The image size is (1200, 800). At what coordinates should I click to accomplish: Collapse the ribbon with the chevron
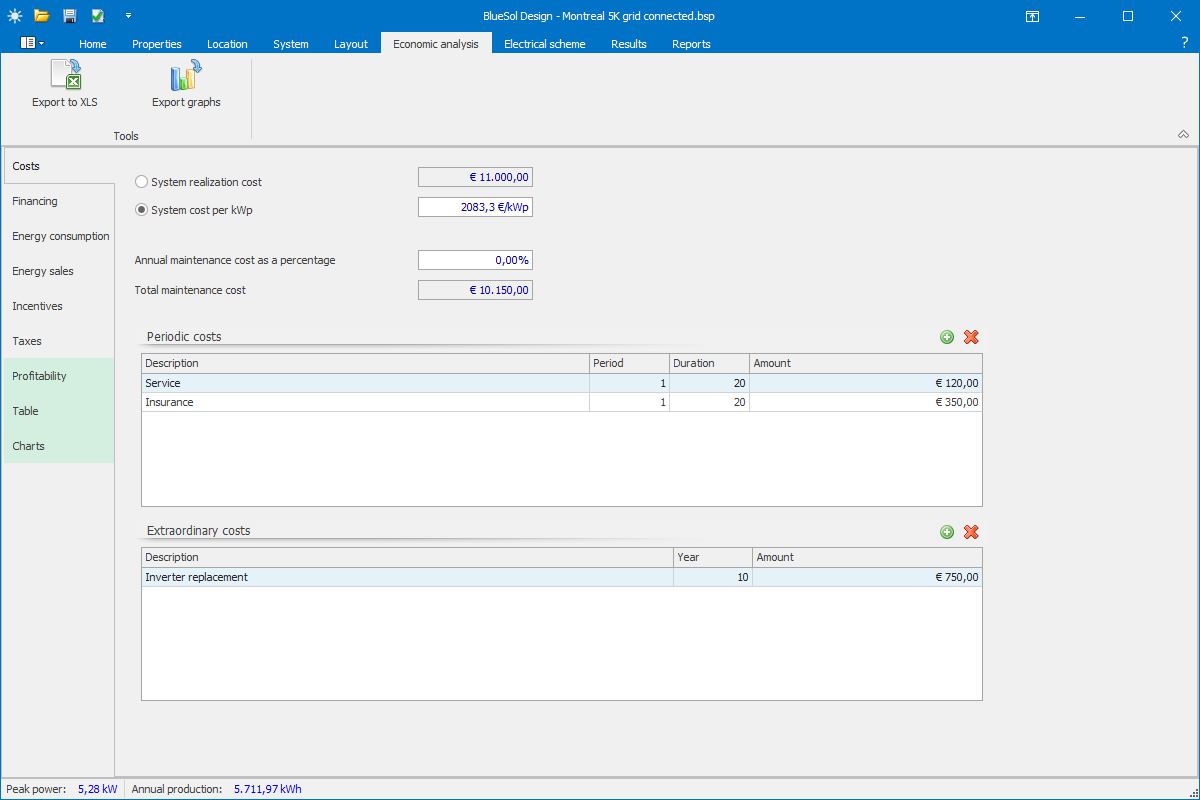1183,135
